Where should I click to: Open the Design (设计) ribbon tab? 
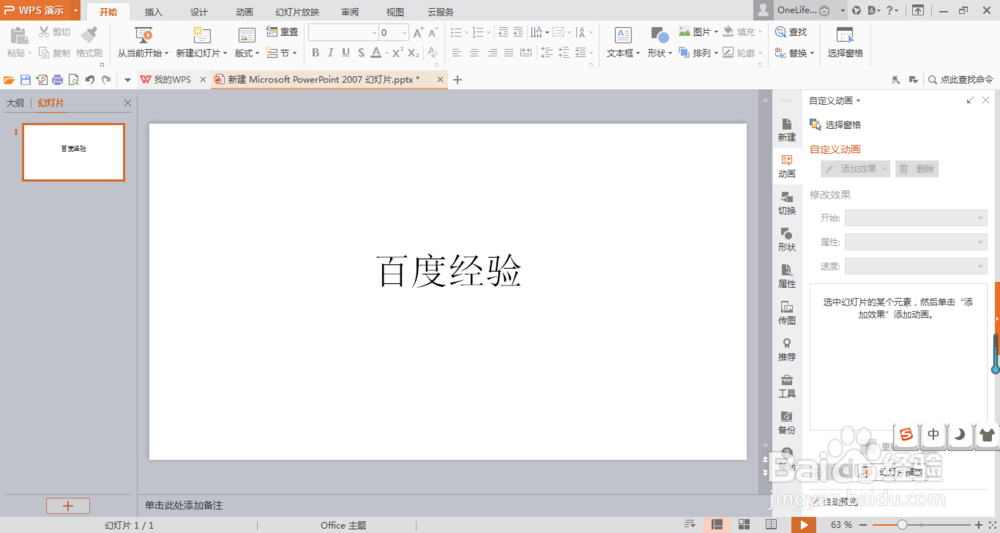pyautogui.click(x=199, y=11)
